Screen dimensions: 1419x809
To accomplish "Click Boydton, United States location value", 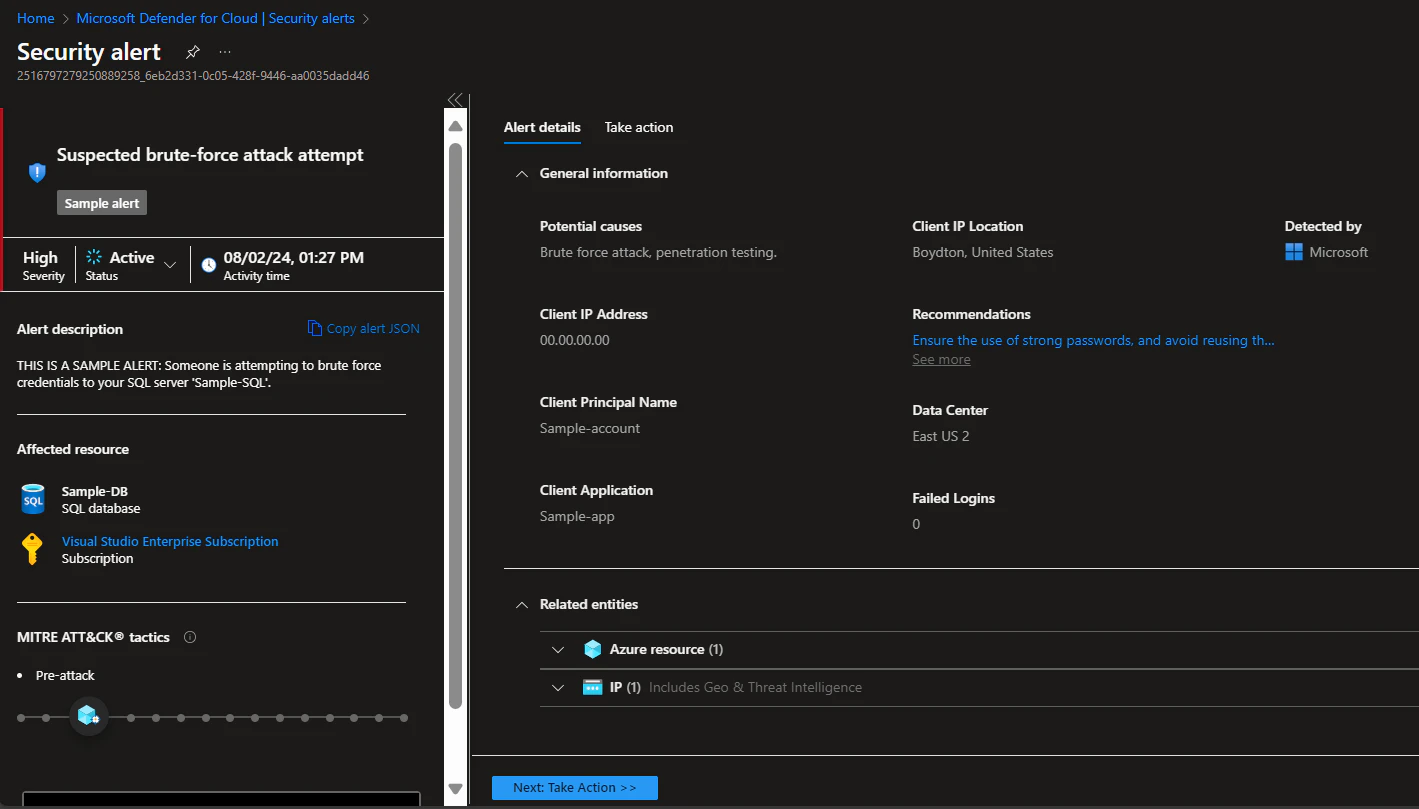I will click(983, 252).
